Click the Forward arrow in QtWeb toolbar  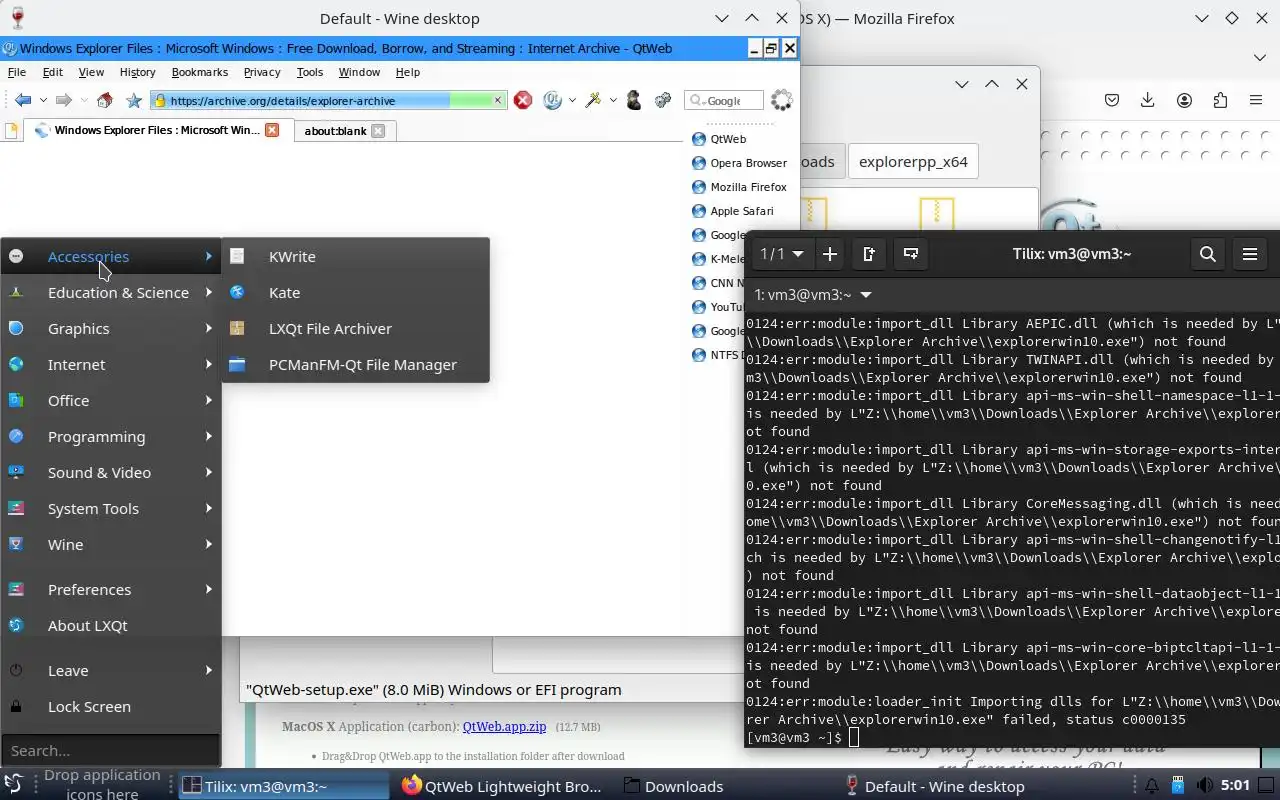click(x=63, y=100)
